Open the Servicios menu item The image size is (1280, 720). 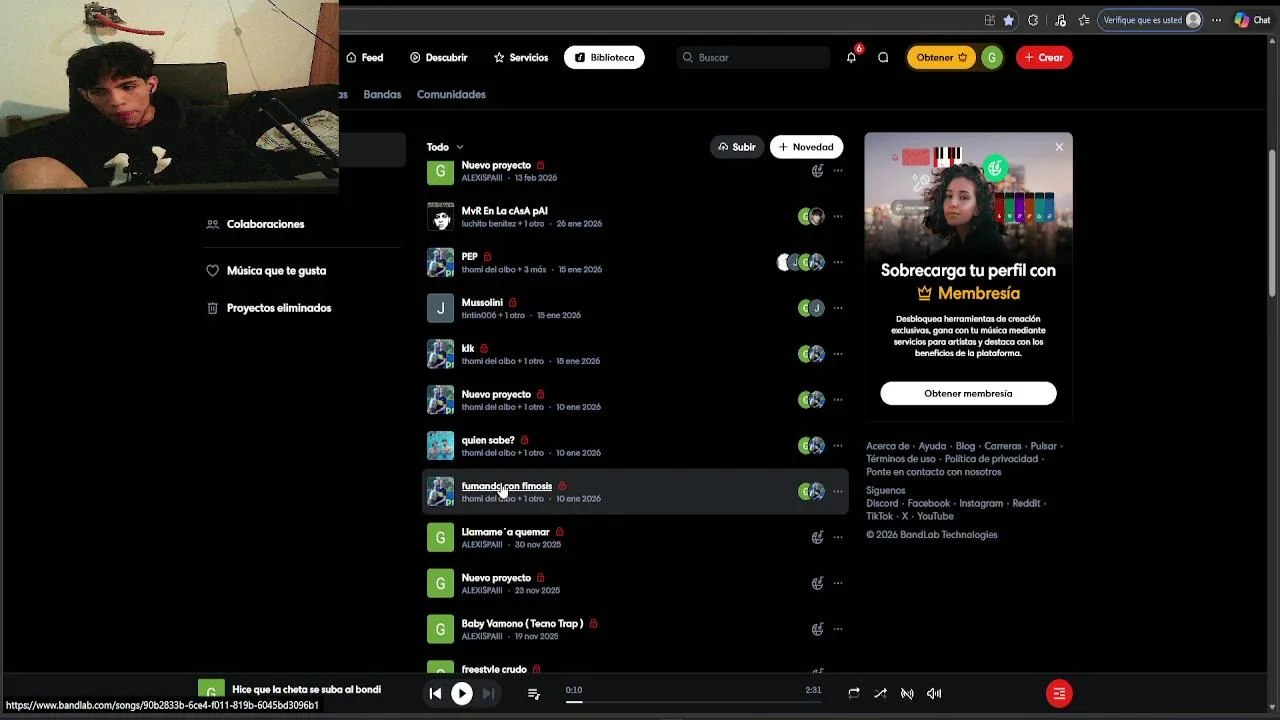521,57
